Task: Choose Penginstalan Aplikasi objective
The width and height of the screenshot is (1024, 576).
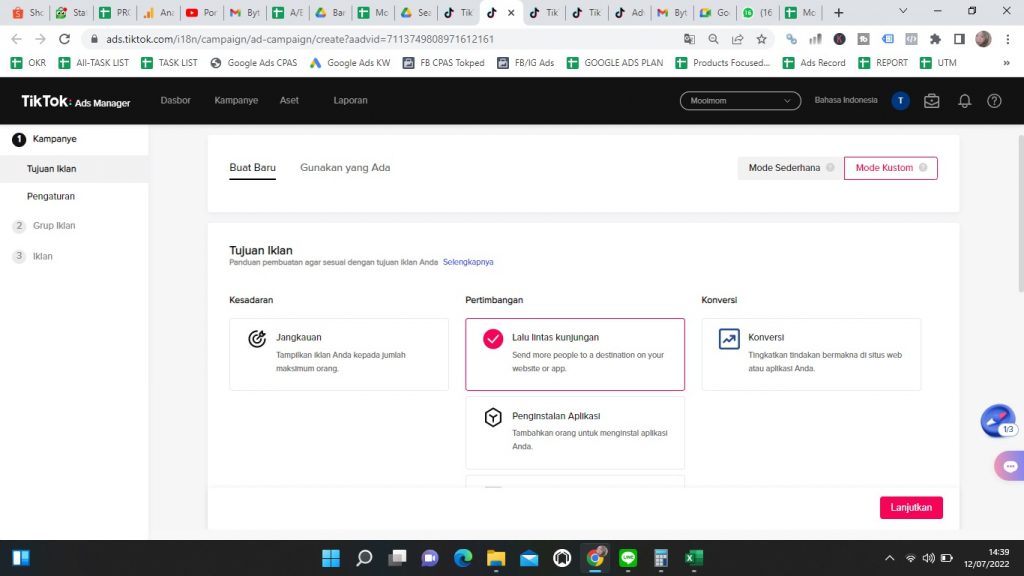Action: (x=574, y=432)
